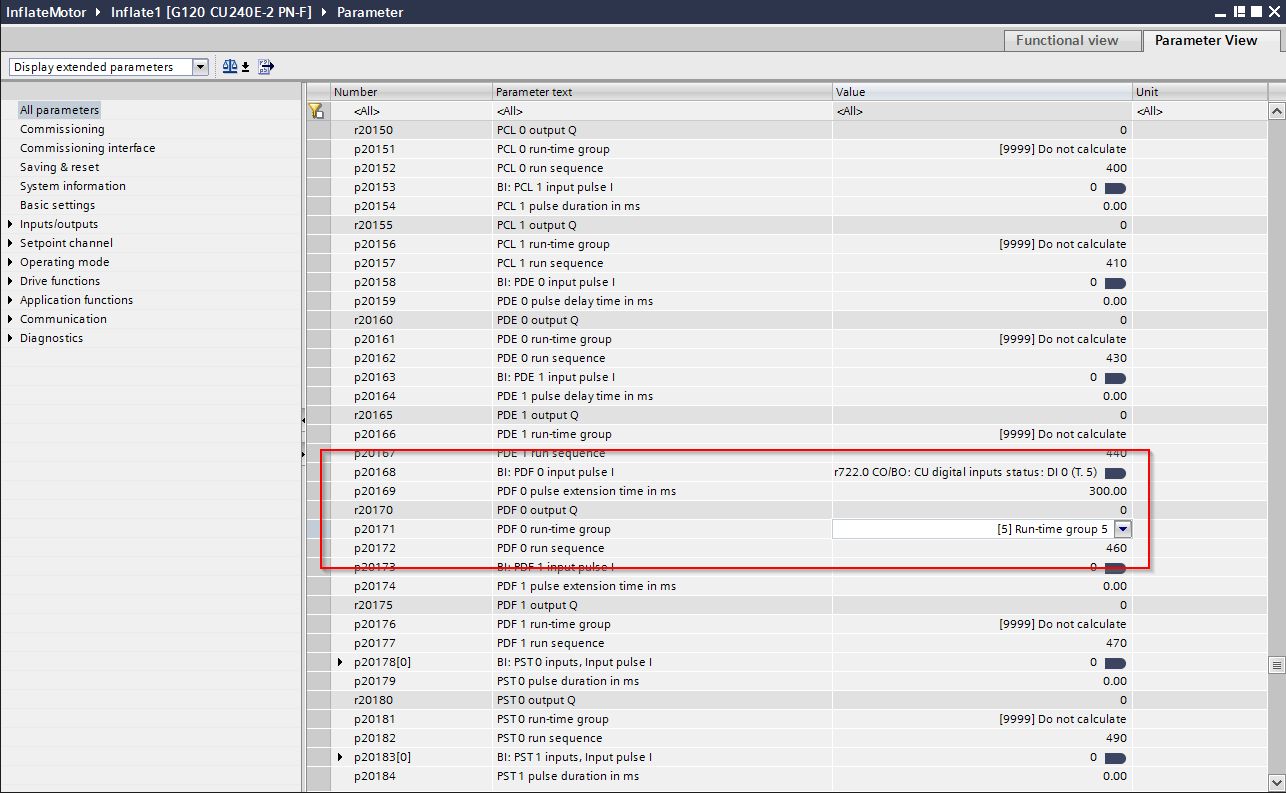Image resolution: width=1286 pixels, height=793 pixels.
Task: Click the Parameter text <All> filter cell
Action: (x=662, y=111)
